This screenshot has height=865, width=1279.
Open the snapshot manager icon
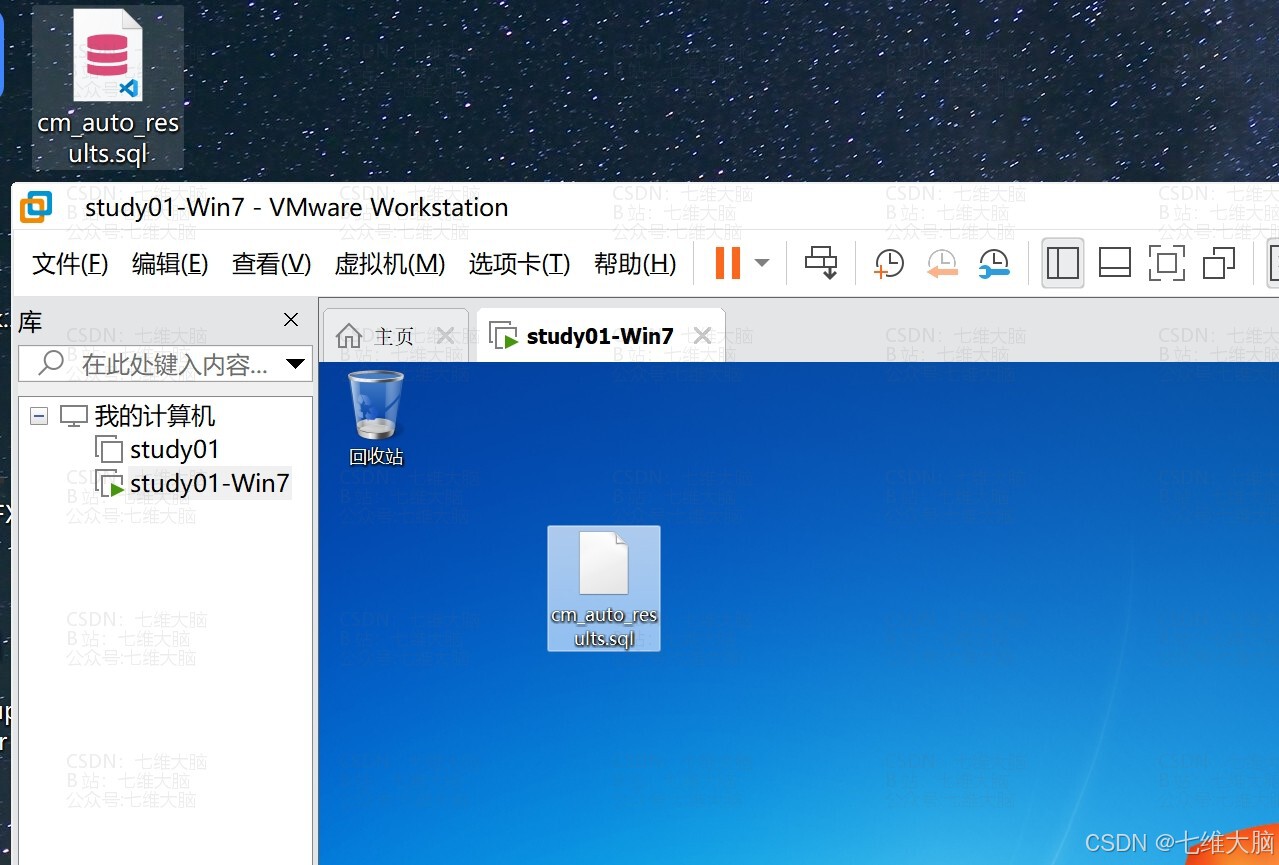pos(994,264)
